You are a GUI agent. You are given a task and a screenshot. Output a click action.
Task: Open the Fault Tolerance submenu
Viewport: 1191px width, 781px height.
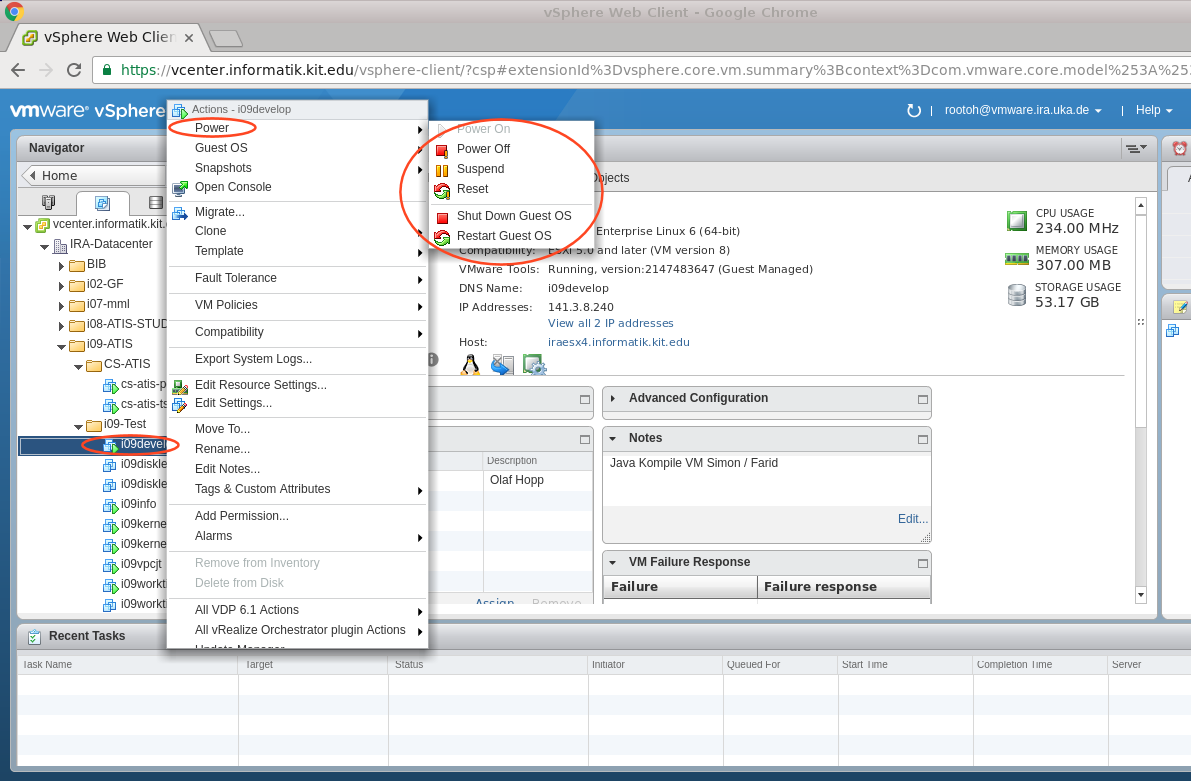pyautogui.click(x=297, y=278)
